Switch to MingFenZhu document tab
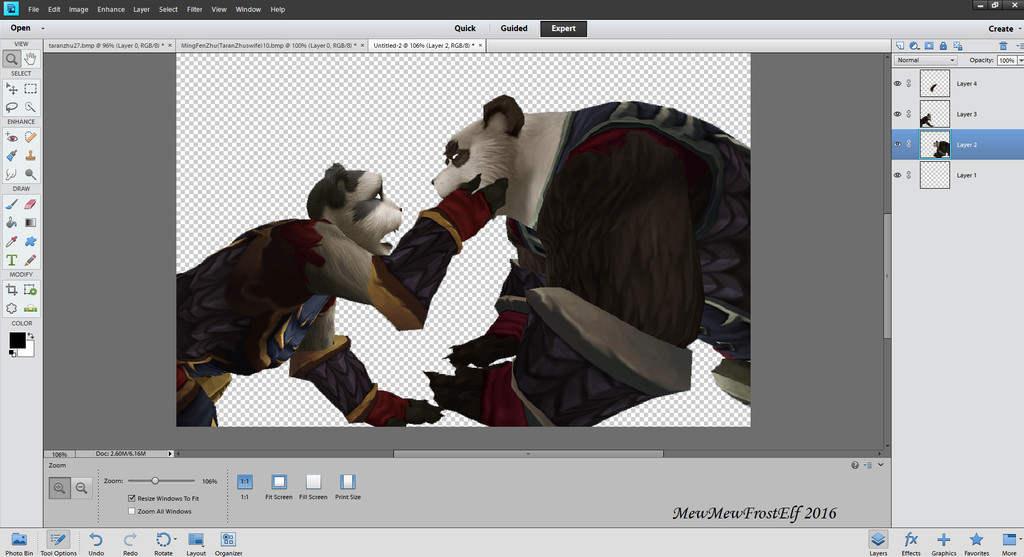Screen dimensions: 1024x557 [x=270, y=46]
